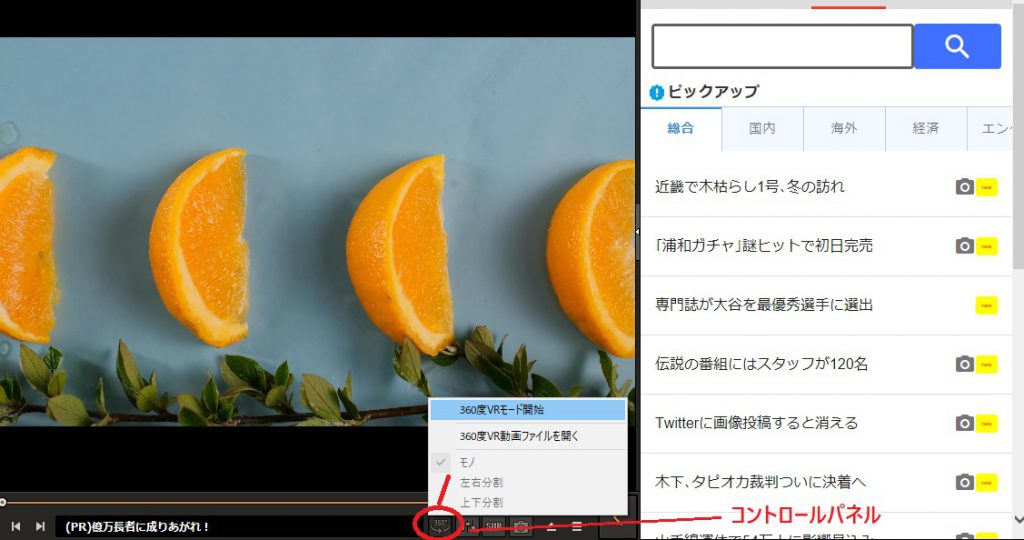
Task: Click new badge beside 専門誌が大谷 headline
Action: (987, 305)
